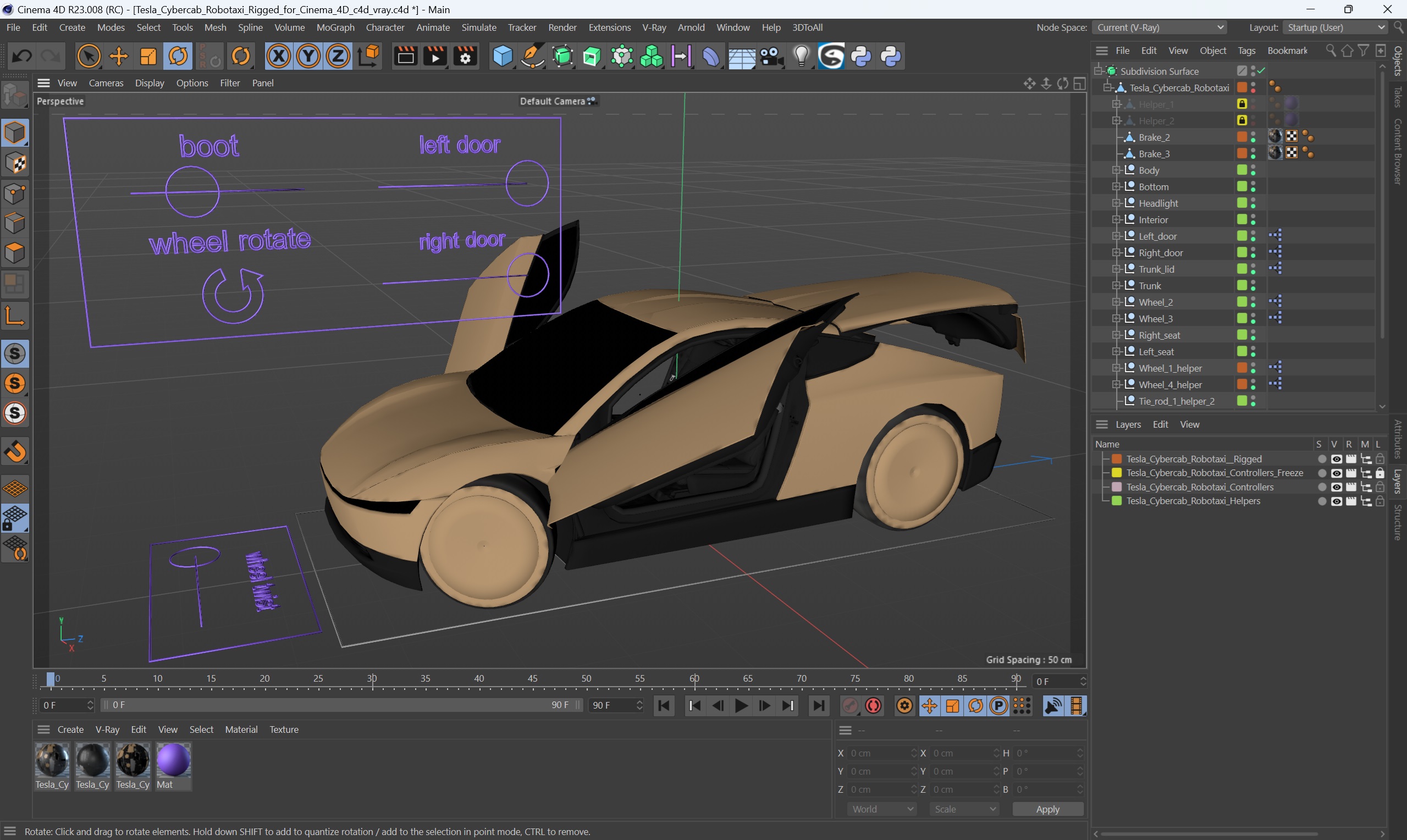The image size is (1407, 840).
Task: Select the Live Selection tool
Action: point(89,56)
